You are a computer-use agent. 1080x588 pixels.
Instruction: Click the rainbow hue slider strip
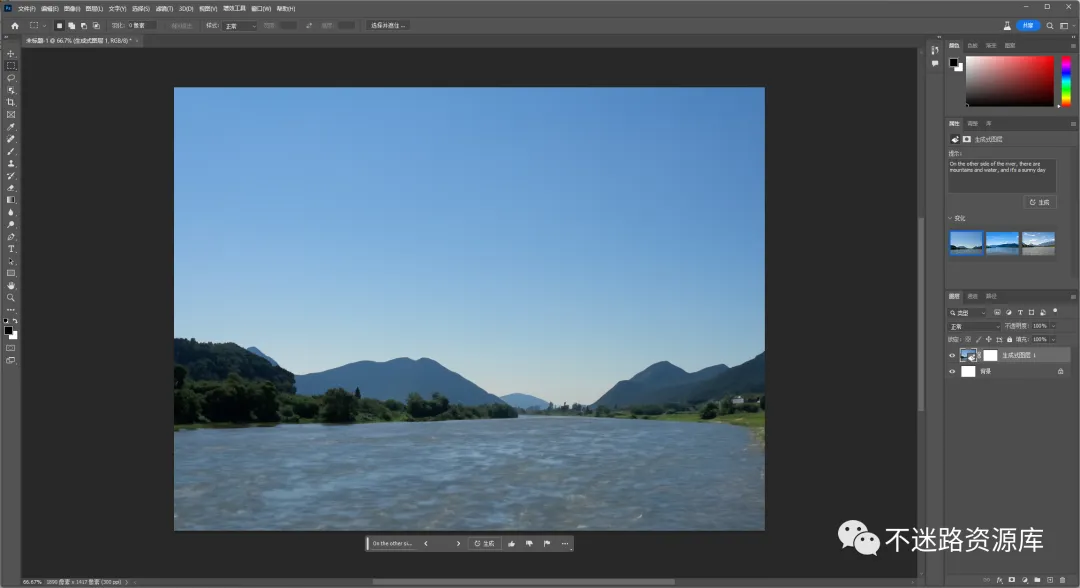[1066, 81]
